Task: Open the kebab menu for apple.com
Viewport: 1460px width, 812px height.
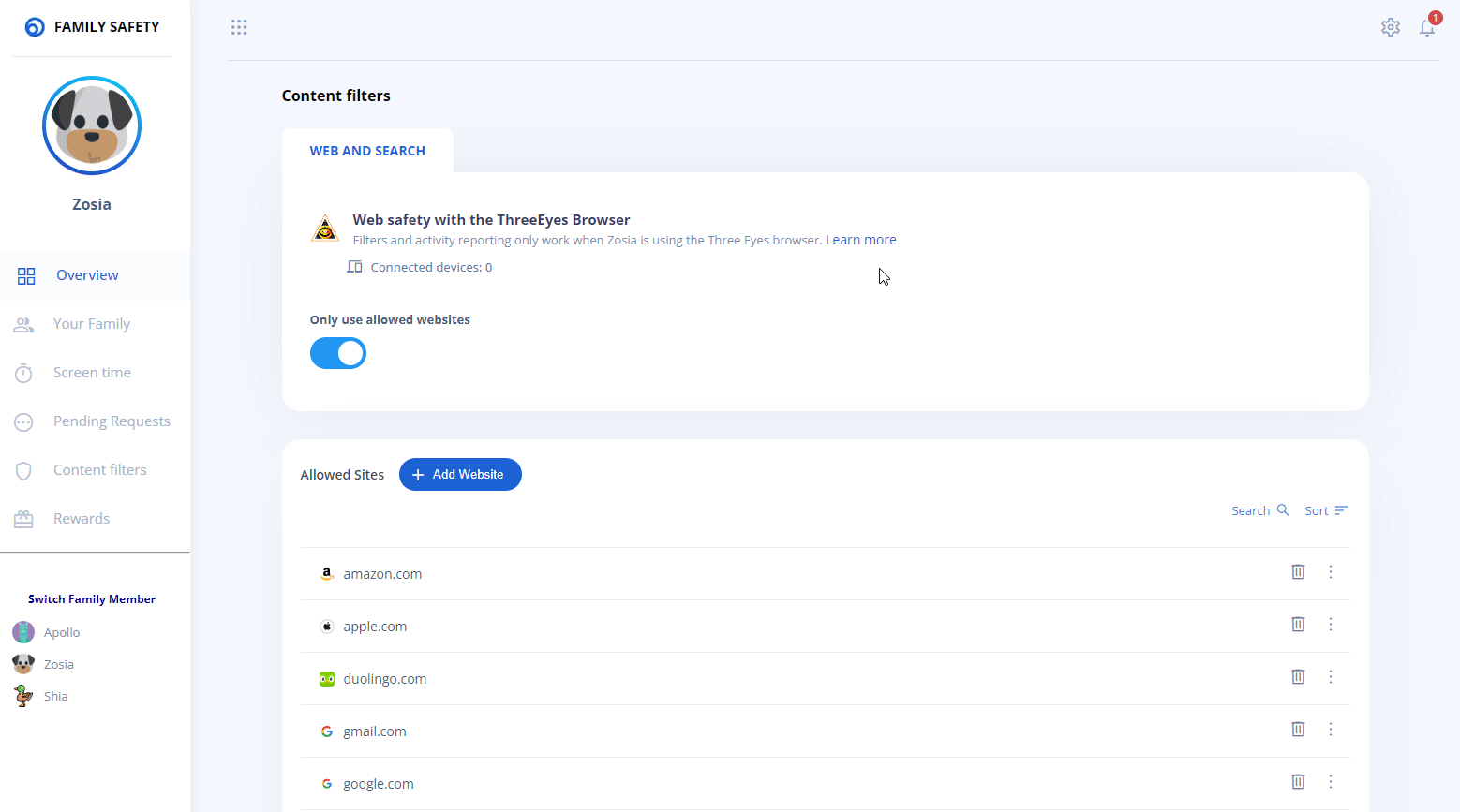Action: (x=1330, y=624)
